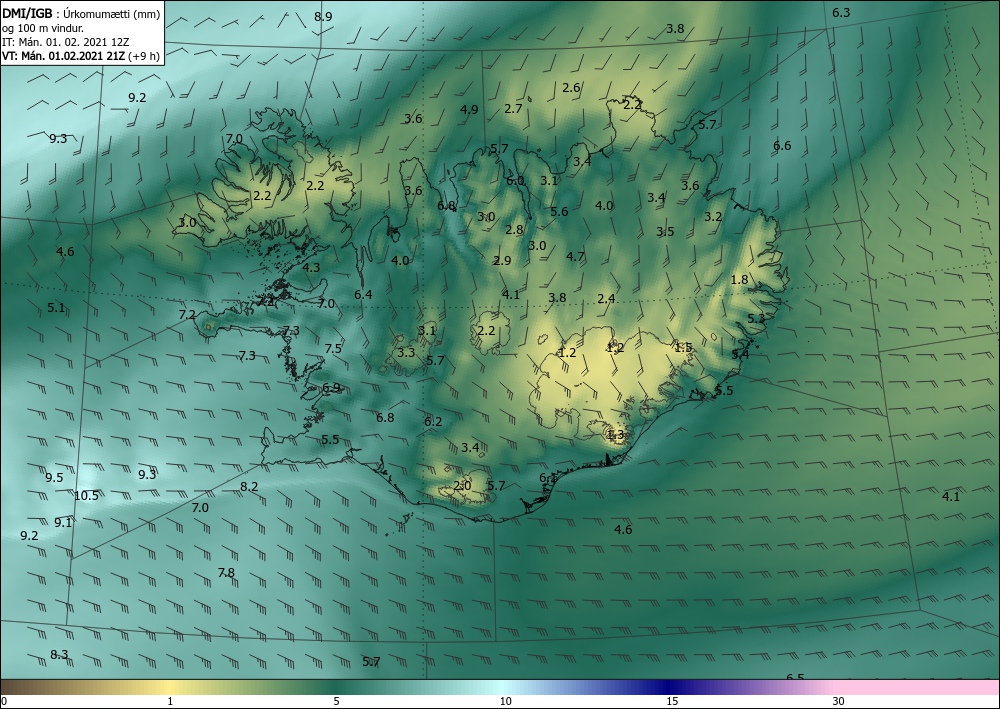Image resolution: width=1000 pixels, height=709 pixels.
Task: Click the 6.2 value on the map
Action: (433, 421)
